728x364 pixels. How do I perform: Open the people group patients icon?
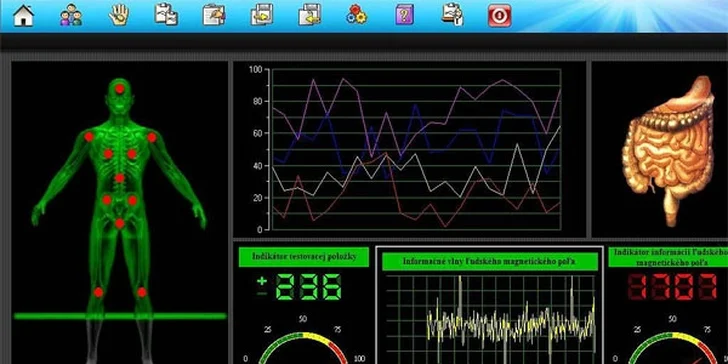[x=71, y=15]
